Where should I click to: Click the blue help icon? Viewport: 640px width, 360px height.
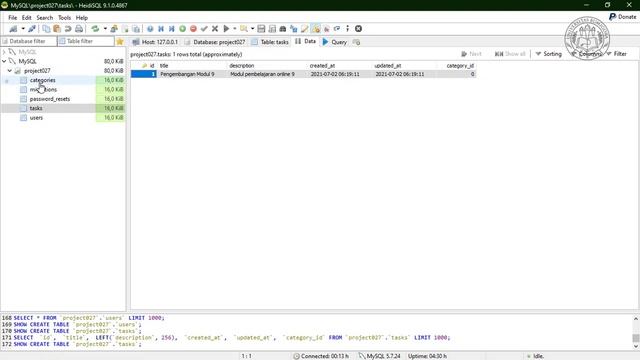coord(150,29)
